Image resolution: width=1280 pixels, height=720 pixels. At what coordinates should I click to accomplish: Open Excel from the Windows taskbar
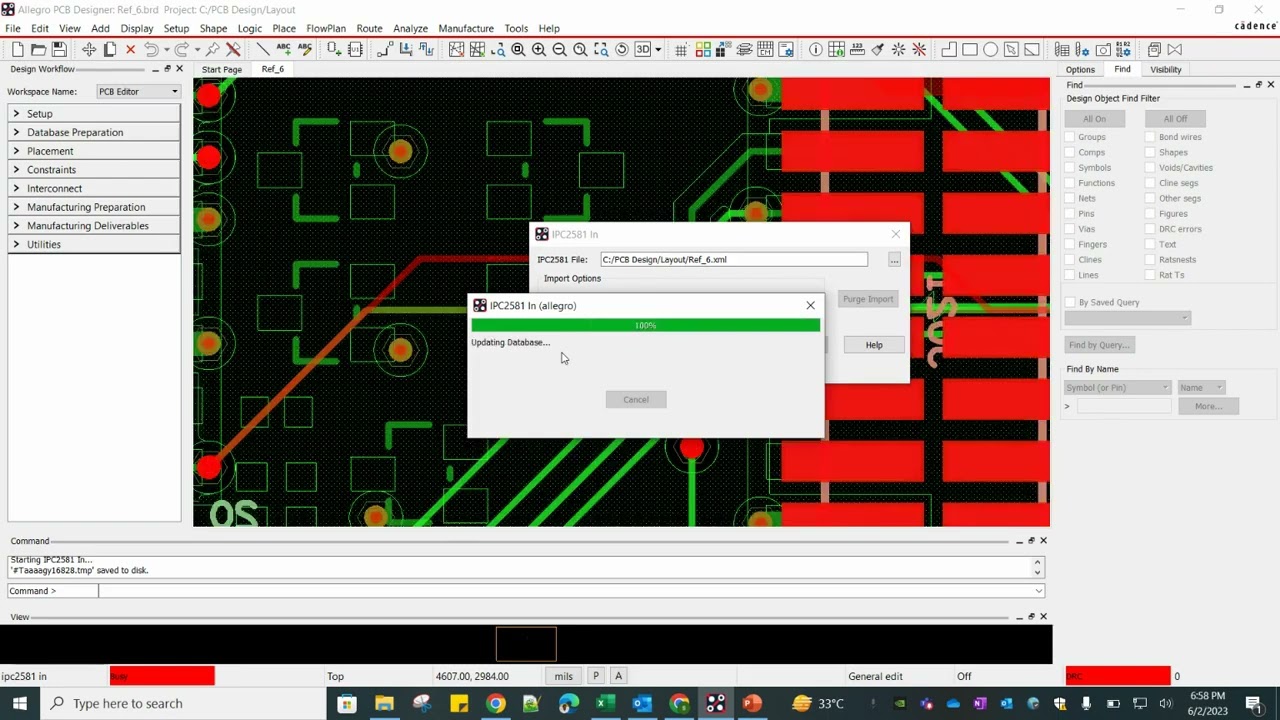604,703
